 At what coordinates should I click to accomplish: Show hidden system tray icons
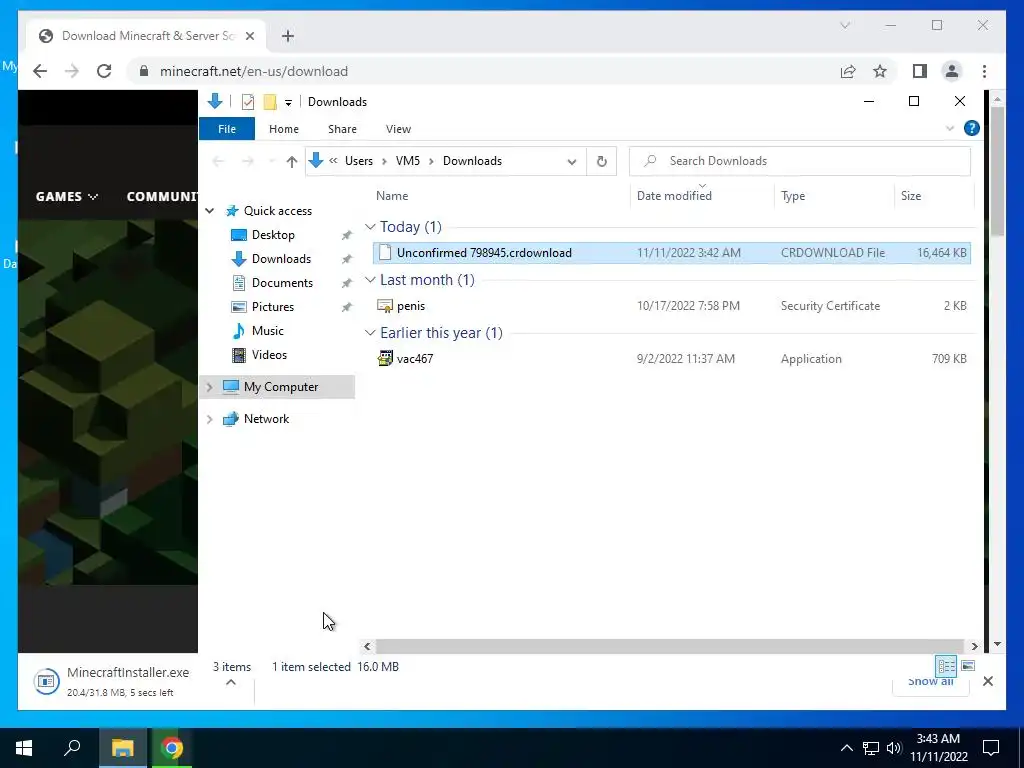(846, 748)
